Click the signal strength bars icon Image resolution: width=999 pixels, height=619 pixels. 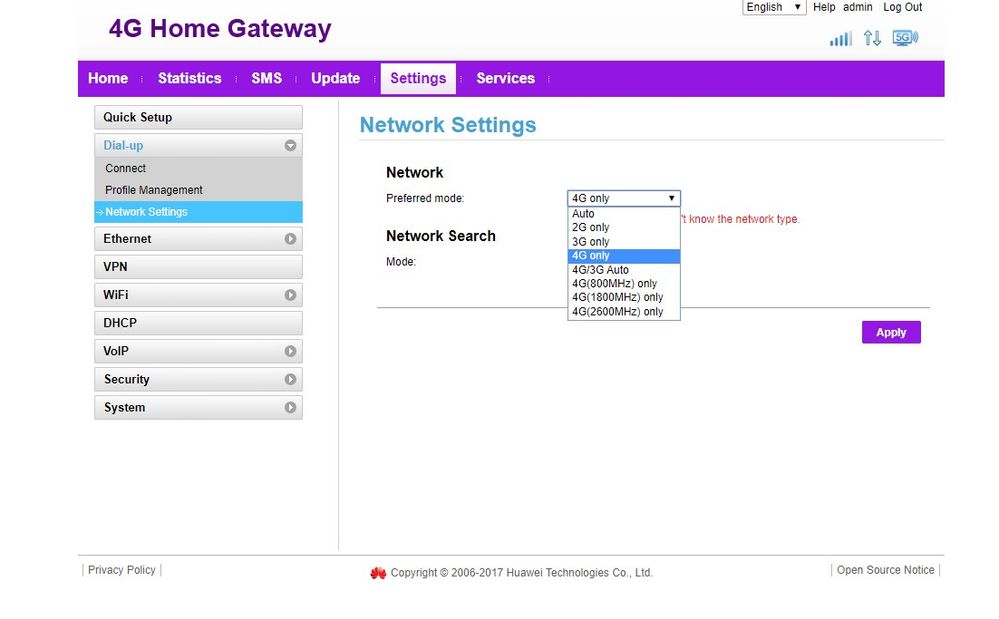click(x=840, y=39)
